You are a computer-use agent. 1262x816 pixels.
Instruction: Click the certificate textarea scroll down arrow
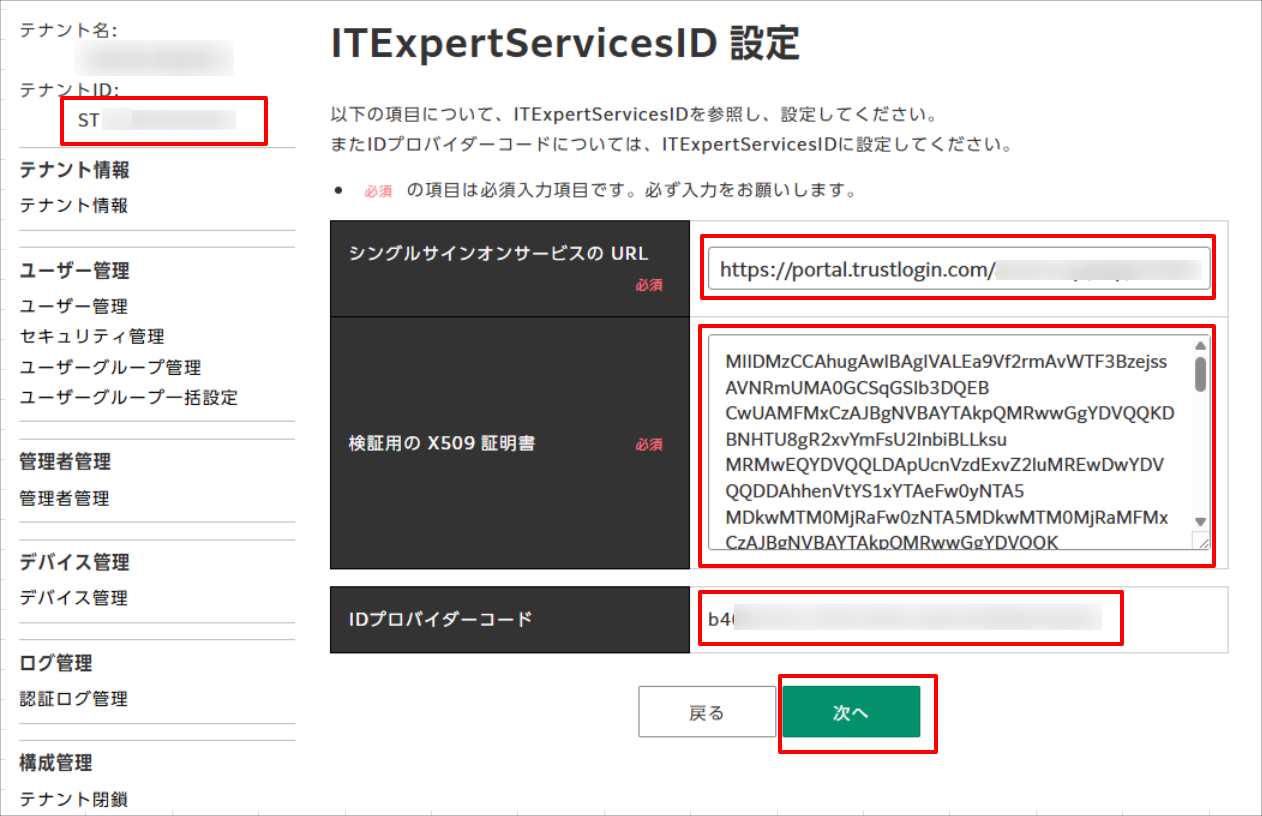(1201, 522)
